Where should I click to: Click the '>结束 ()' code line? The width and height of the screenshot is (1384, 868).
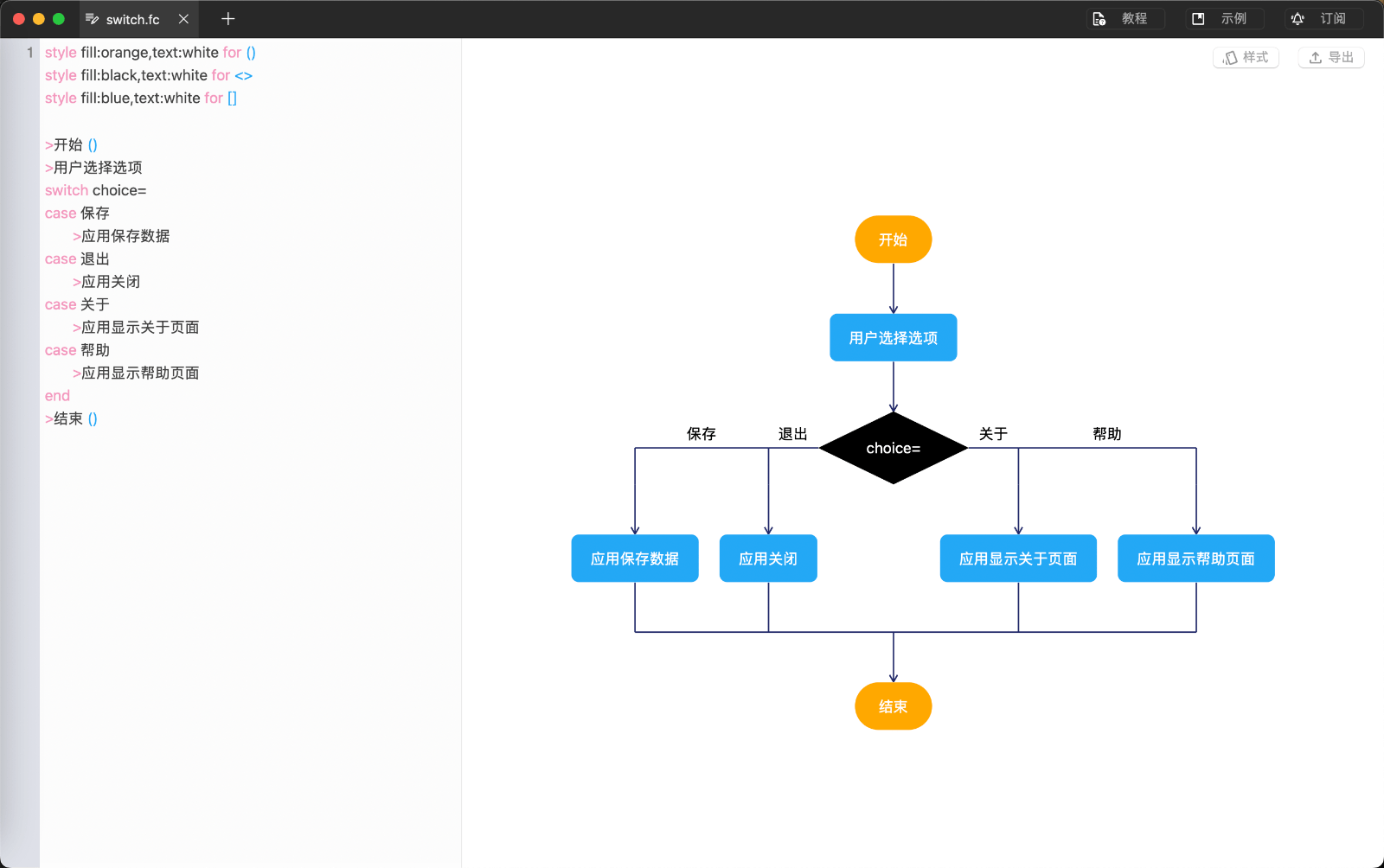[71, 419]
